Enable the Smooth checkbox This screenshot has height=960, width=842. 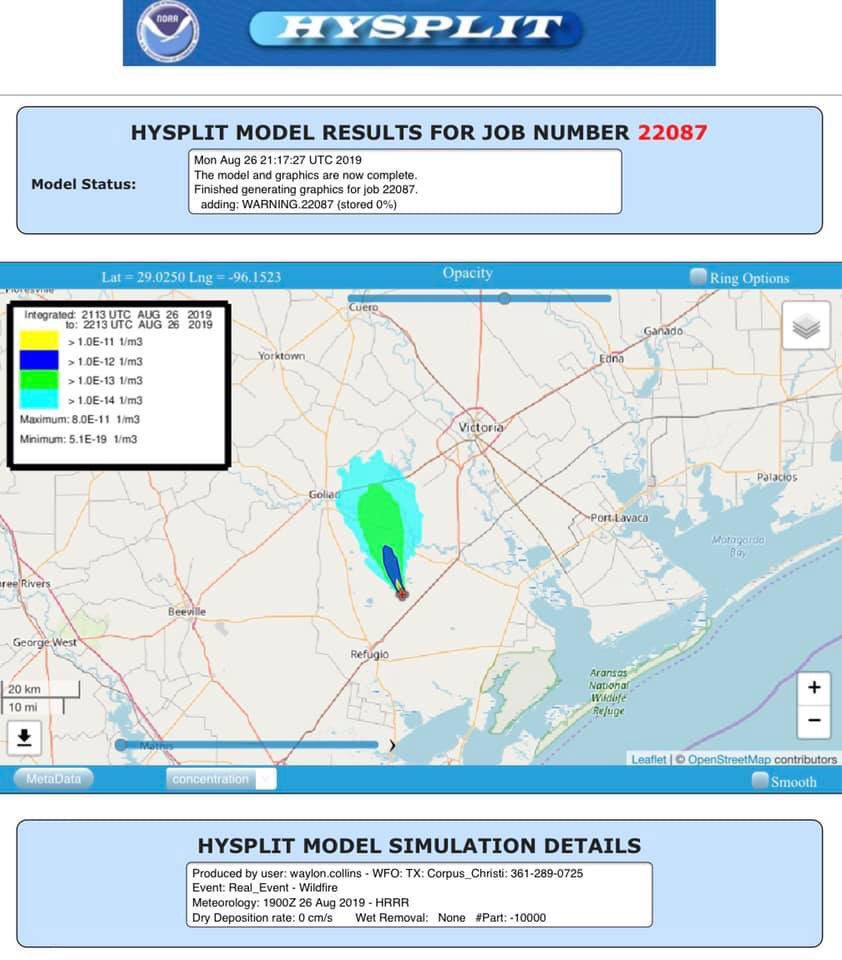click(760, 780)
